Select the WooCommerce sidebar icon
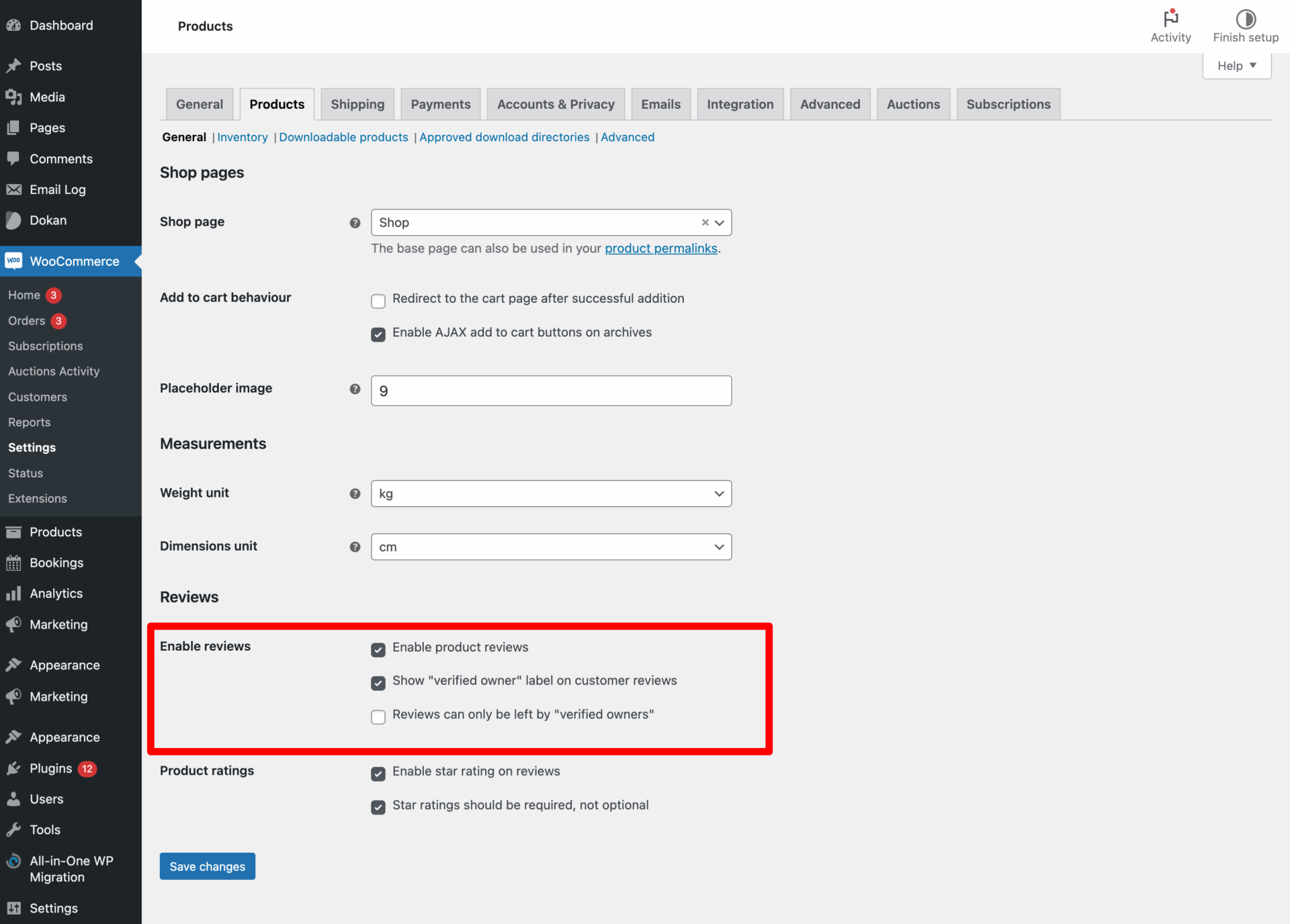This screenshot has height=924, width=1290. pyautogui.click(x=13, y=261)
